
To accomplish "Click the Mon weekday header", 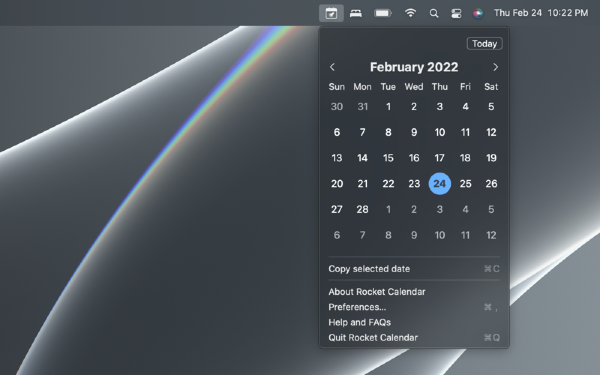I will pos(362,87).
